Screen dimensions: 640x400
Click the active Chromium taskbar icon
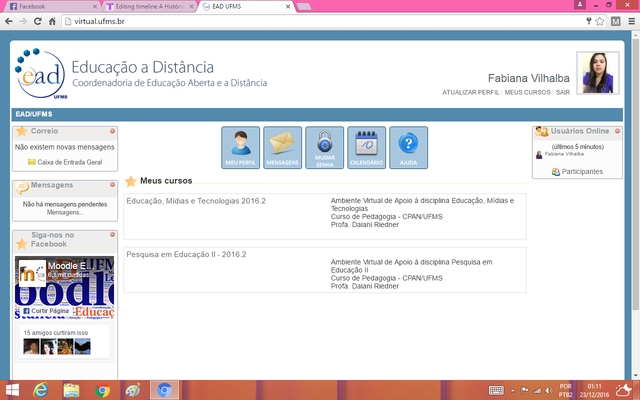164,390
